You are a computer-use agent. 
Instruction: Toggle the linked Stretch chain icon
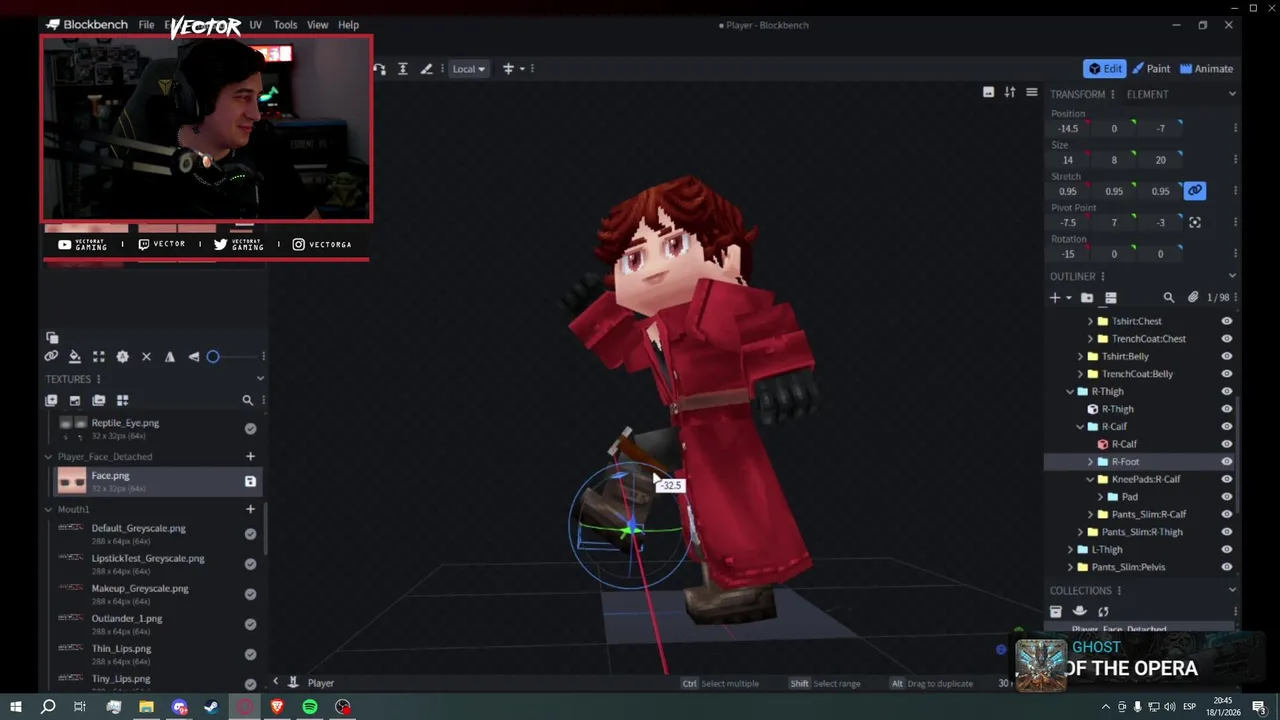coord(1195,190)
